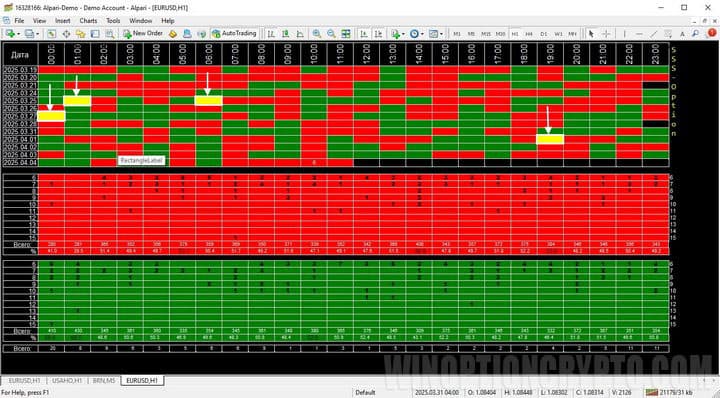This screenshot has height=398, width=720.
Task: Switch to the BRN,M5 chart tab
Action: tap(104, 381)
